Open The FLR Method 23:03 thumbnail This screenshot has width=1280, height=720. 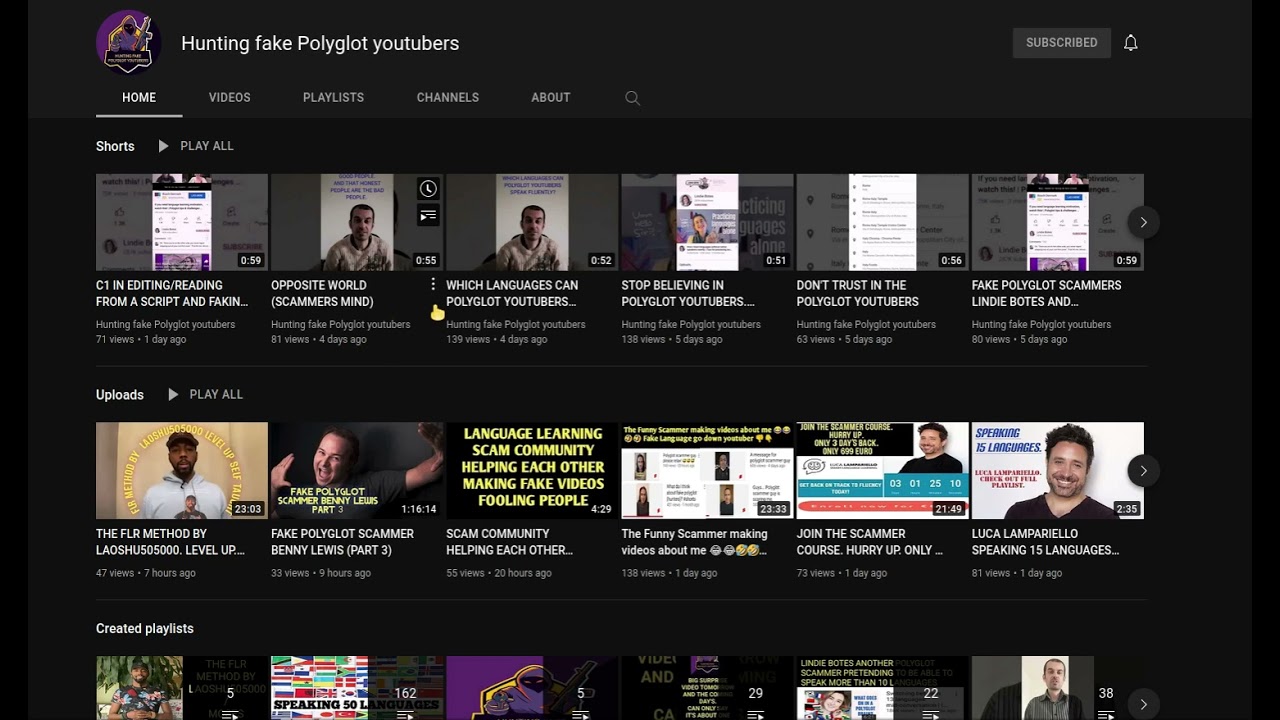pos(182,470)
